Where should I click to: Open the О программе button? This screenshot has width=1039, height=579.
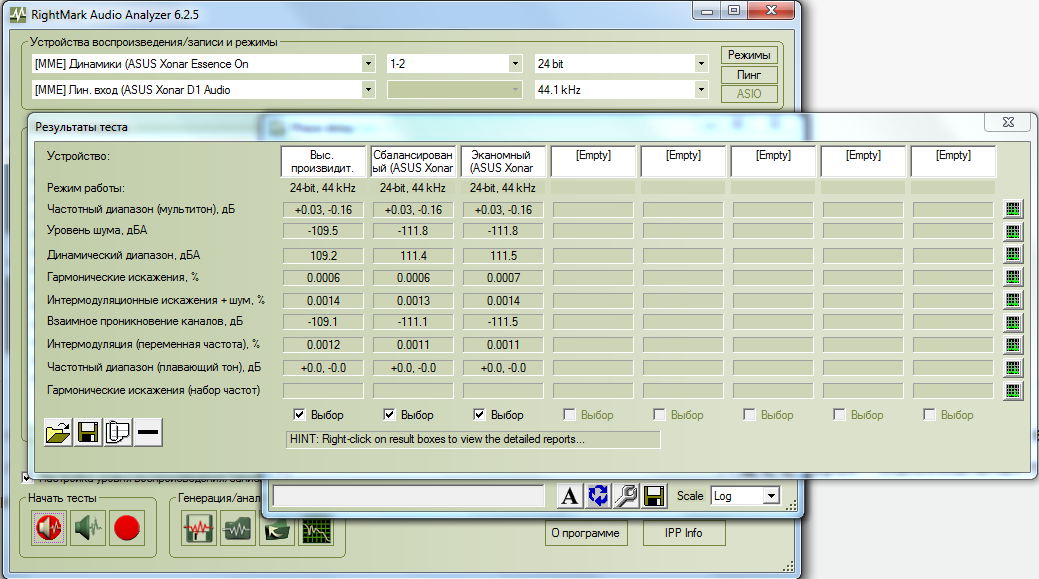[x=586, y=533]
